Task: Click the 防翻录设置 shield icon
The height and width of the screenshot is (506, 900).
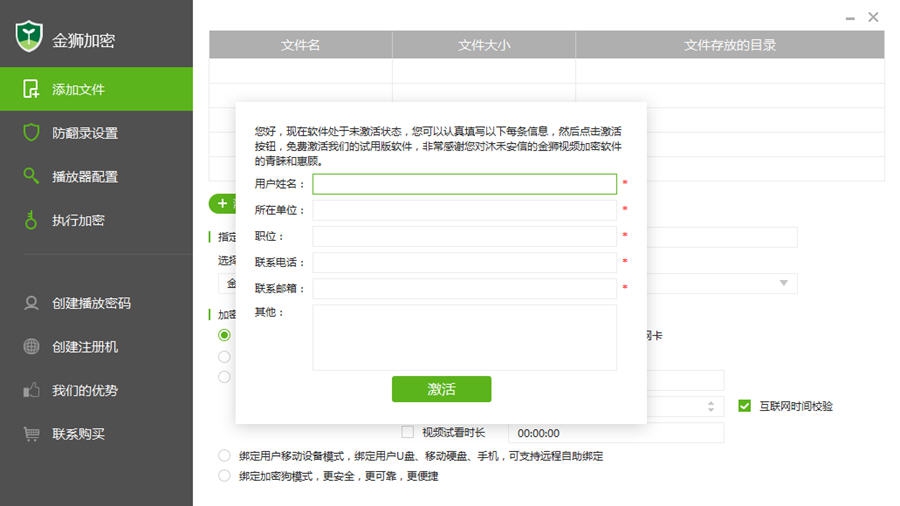Action: [31, 133]
